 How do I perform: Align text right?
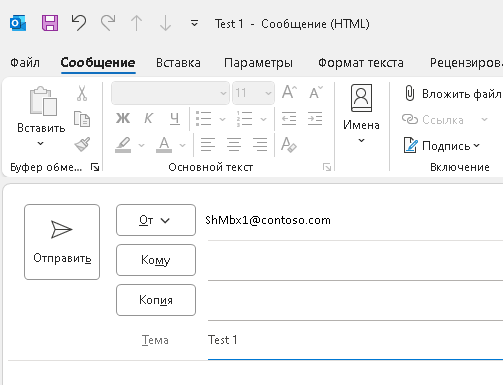click(x=260, y=145)
